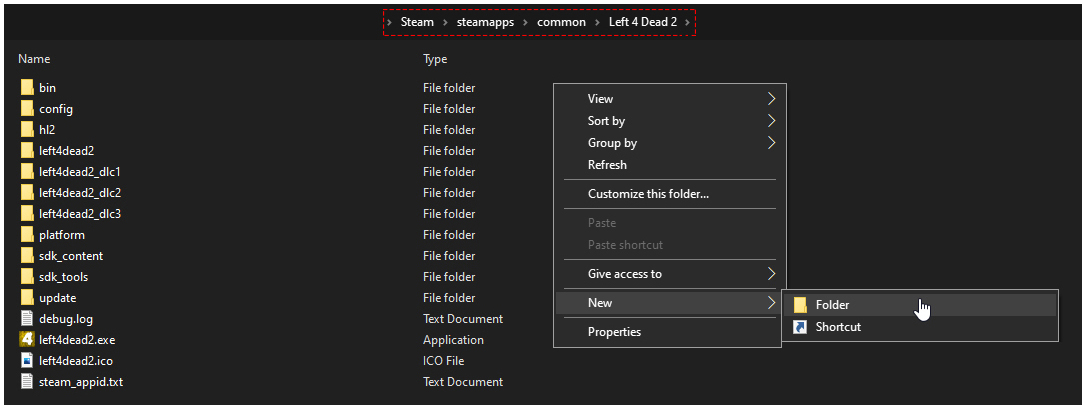Select the steam_appid.txt file icon
Screen dimensions: 1086x409
(27, 382)
